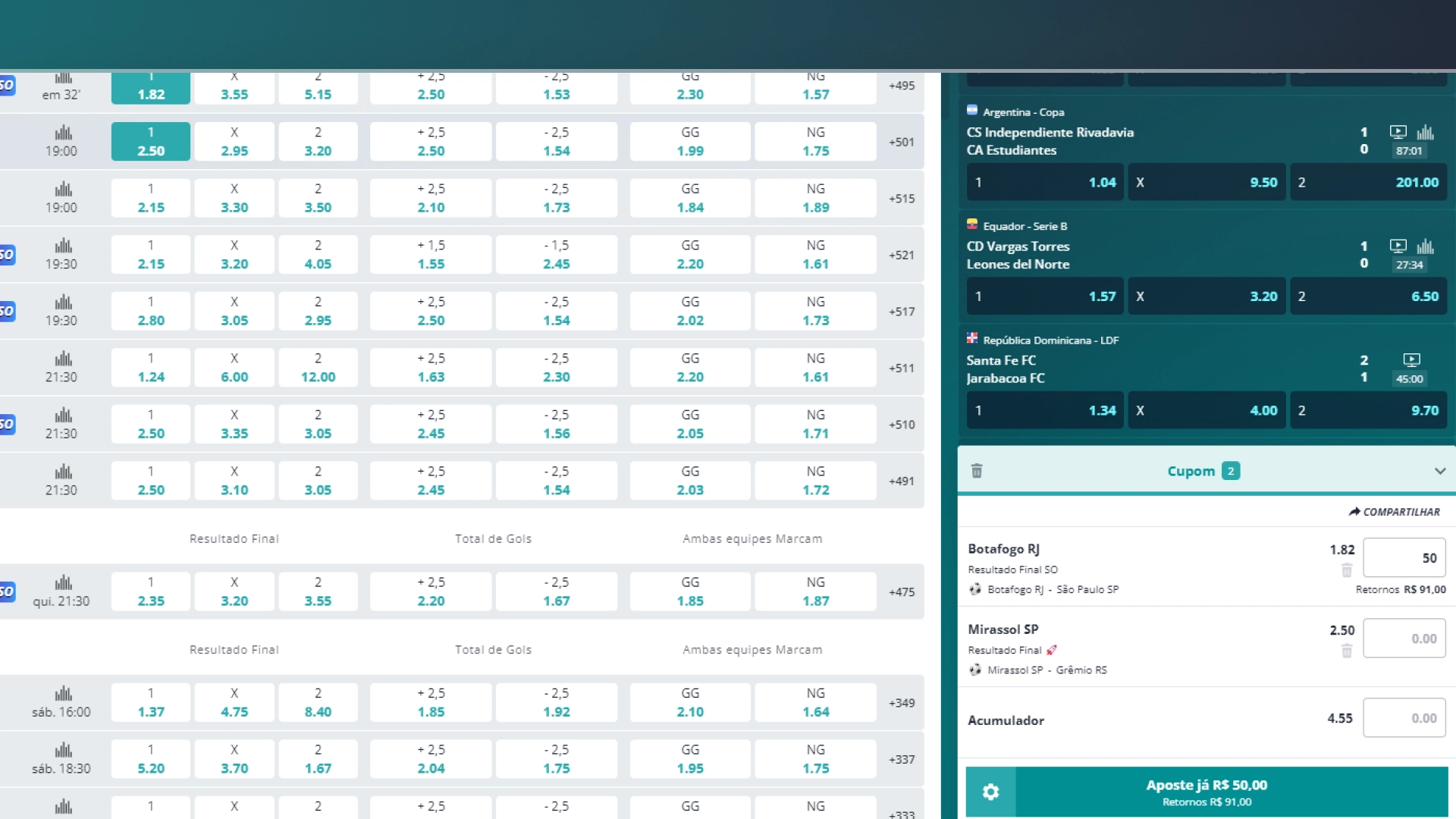The width and height of the screenshot is (1456, 819).
Task: Click COMPARTILHAR to share the coupon
Action: tap(1394, 512)
